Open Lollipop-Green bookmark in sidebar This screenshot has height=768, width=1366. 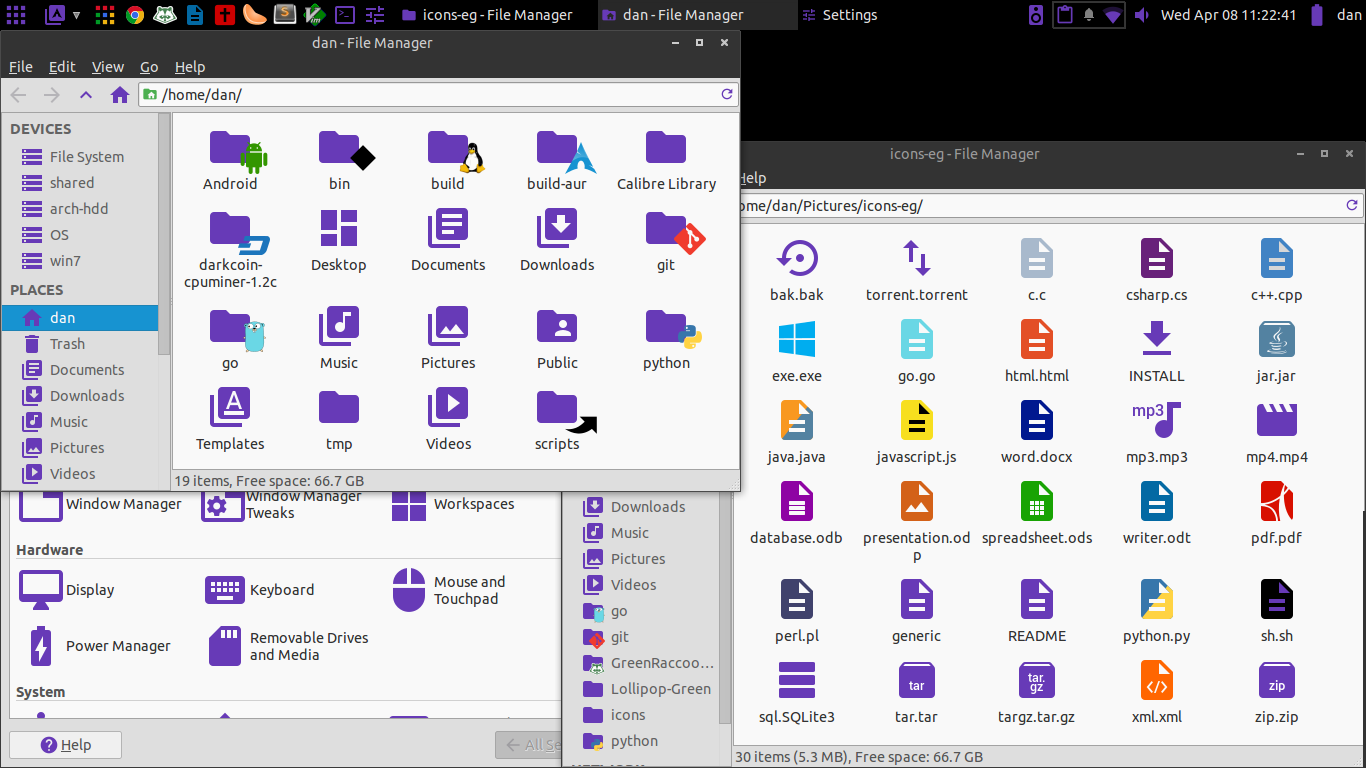(648, 689)
